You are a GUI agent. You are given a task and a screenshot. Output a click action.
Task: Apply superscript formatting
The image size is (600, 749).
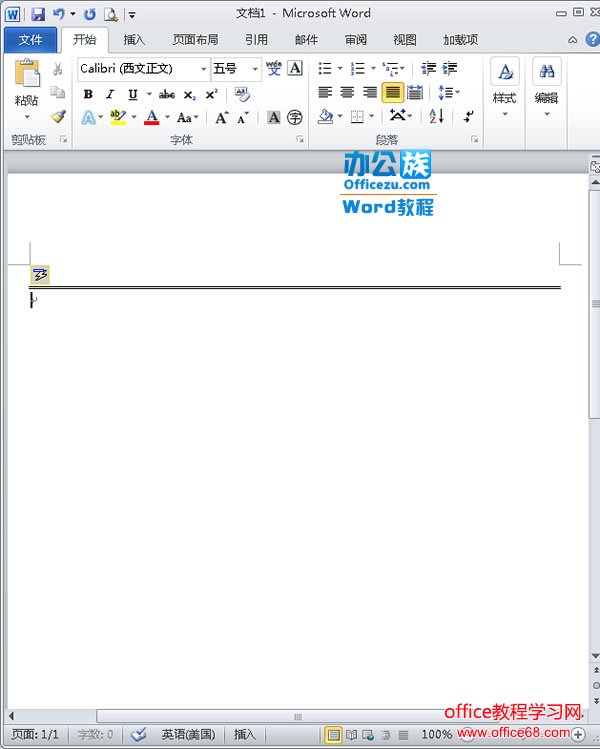[211, 95]
